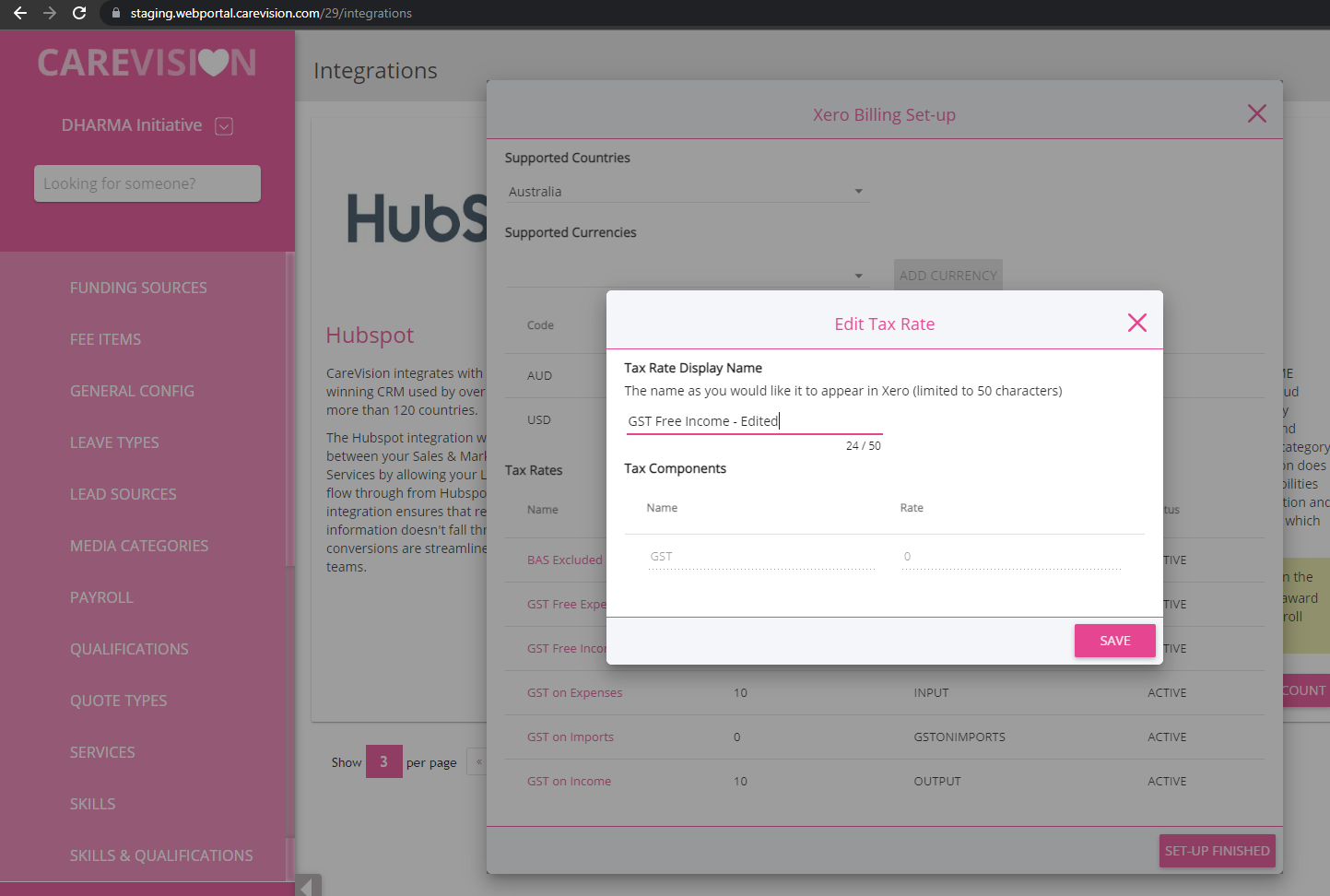
Task: Click the browser forward arrow
Action: [x=50, y=13]
